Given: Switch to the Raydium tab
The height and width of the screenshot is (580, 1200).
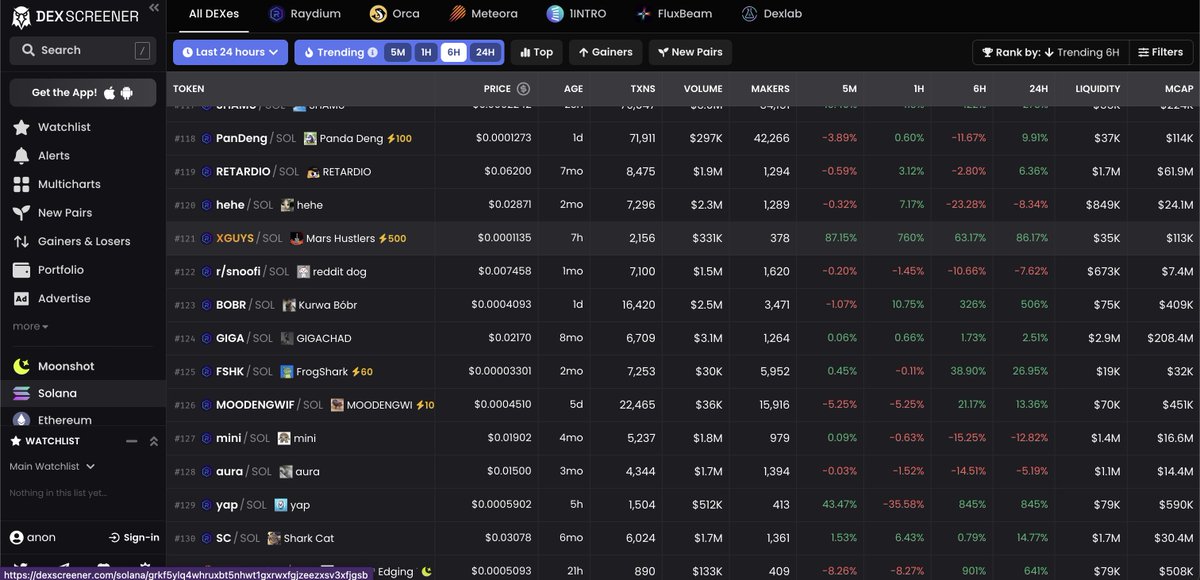Looking at the screenshot, I should (305, 14).
